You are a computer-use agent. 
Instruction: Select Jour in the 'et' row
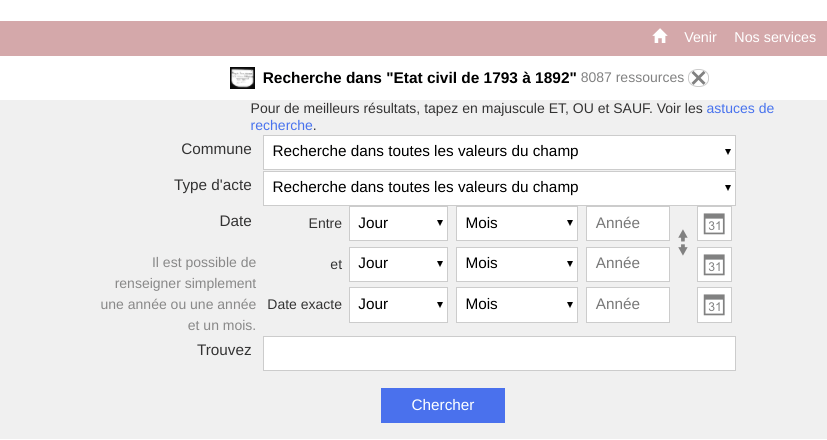[398, 264]
